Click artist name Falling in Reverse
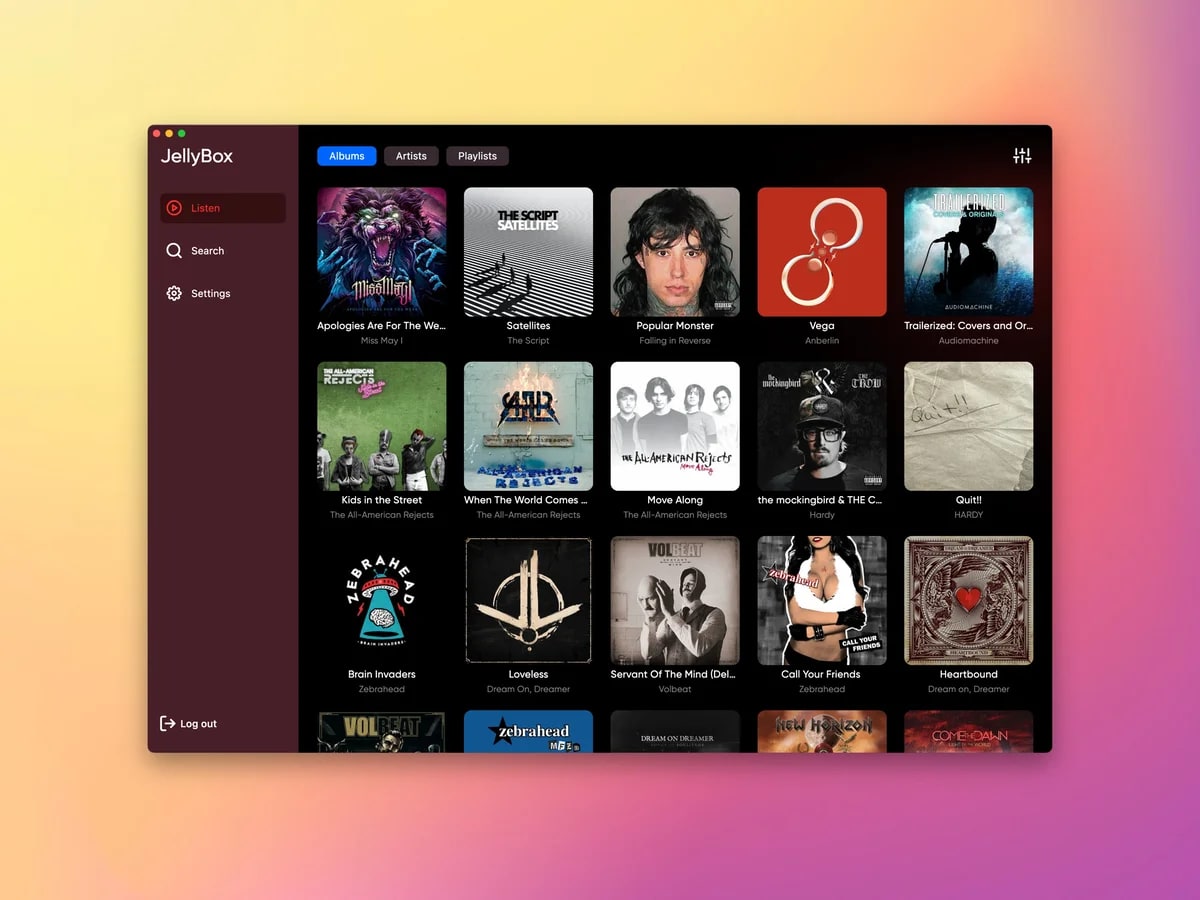Image resolution: width=1200 pixels, height=900 pixels. click(675, 341)
